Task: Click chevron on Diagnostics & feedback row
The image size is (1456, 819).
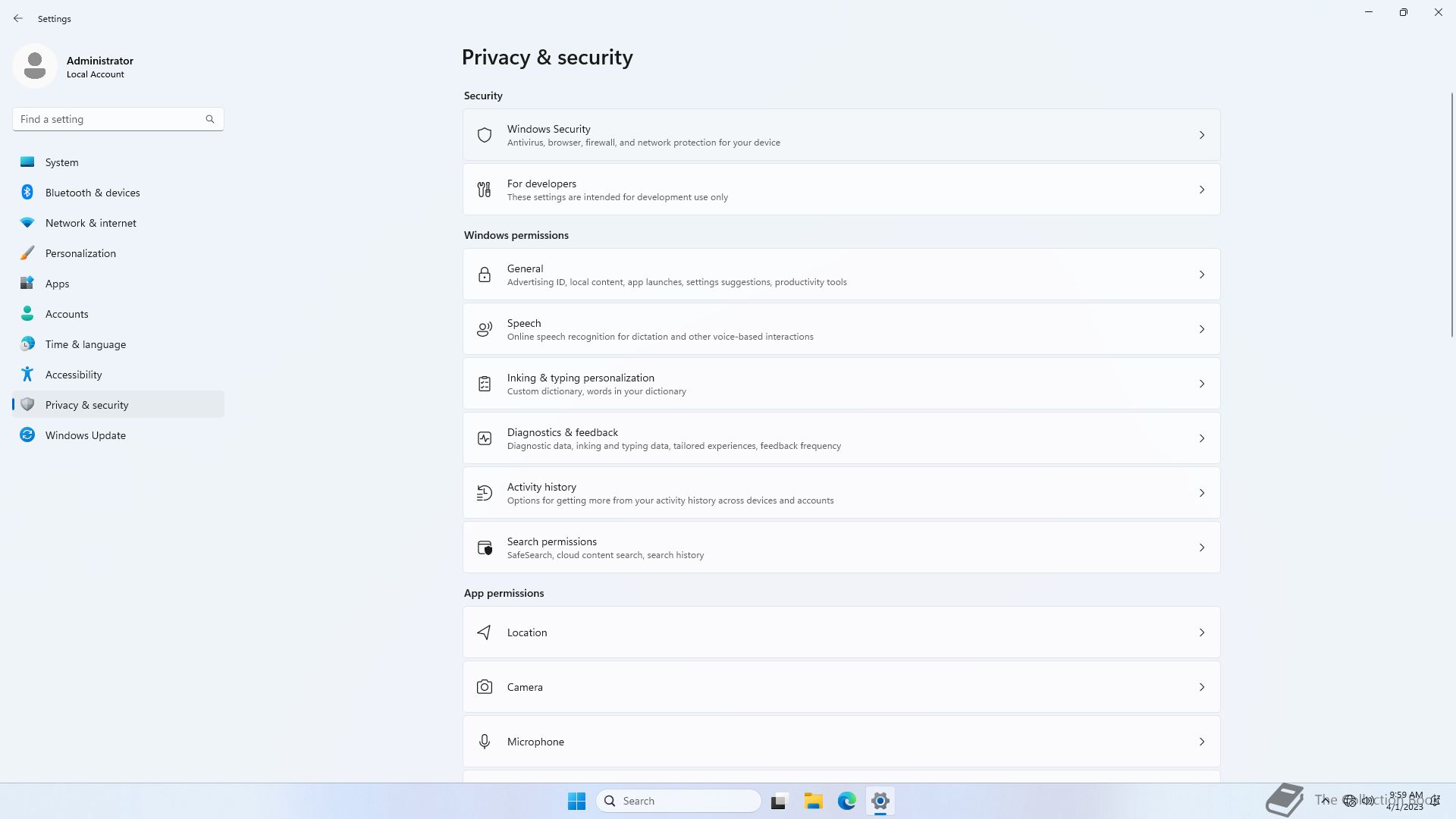Action: pyautogui.click(x=1202, y=438)
